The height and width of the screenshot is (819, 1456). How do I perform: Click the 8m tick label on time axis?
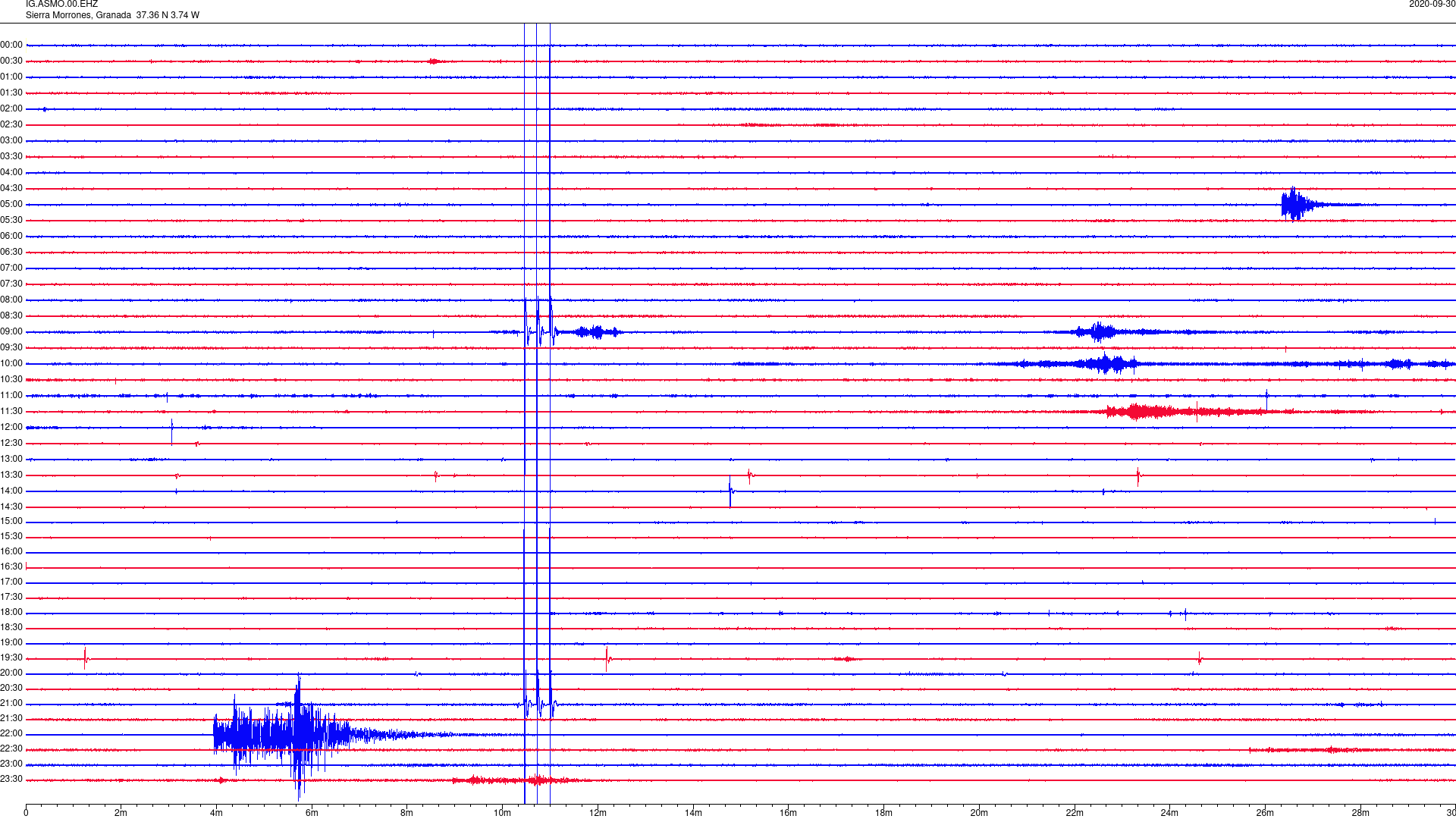407,813
